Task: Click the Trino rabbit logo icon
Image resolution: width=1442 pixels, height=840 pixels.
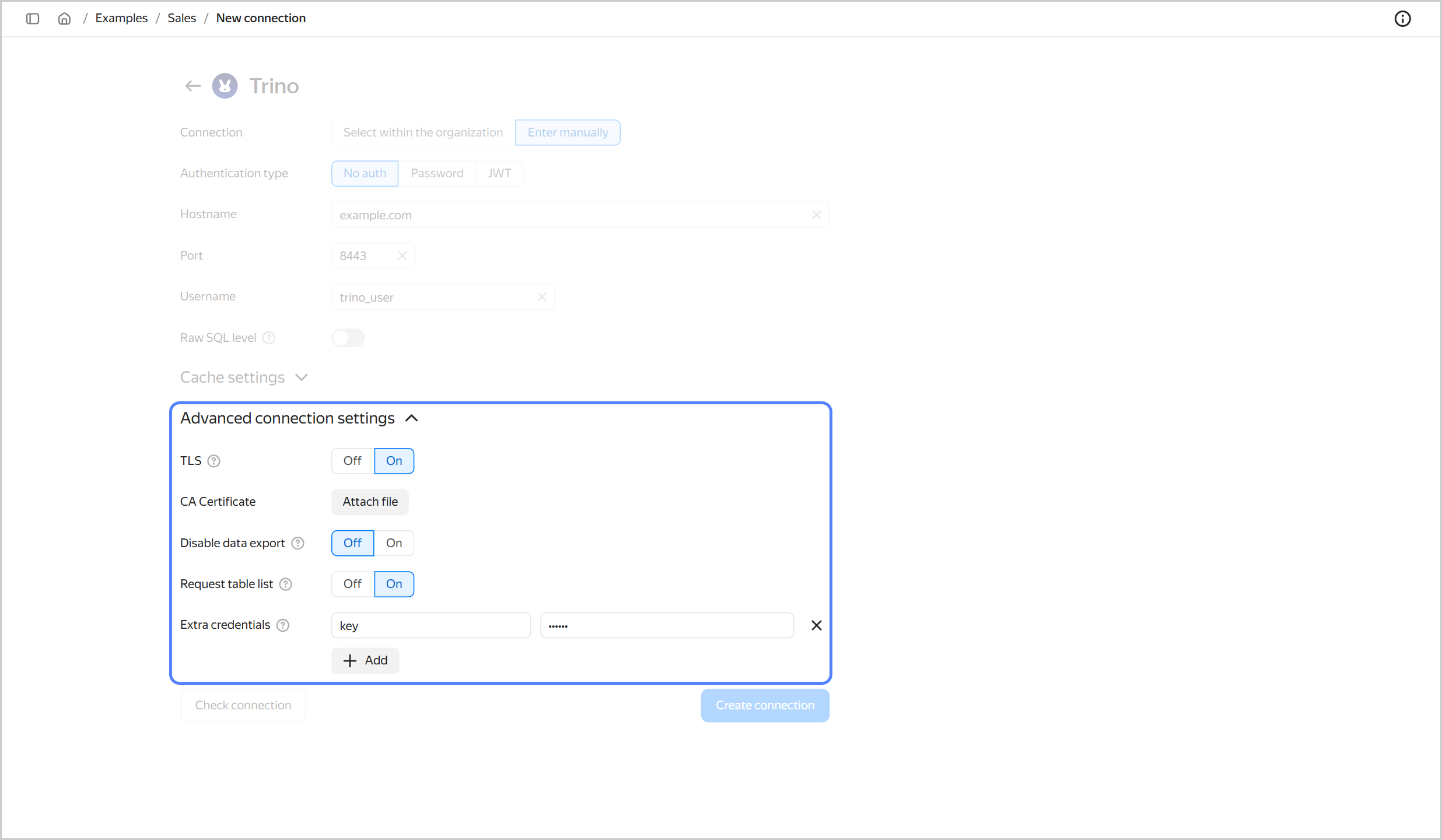Action: [x=225, y=86]
